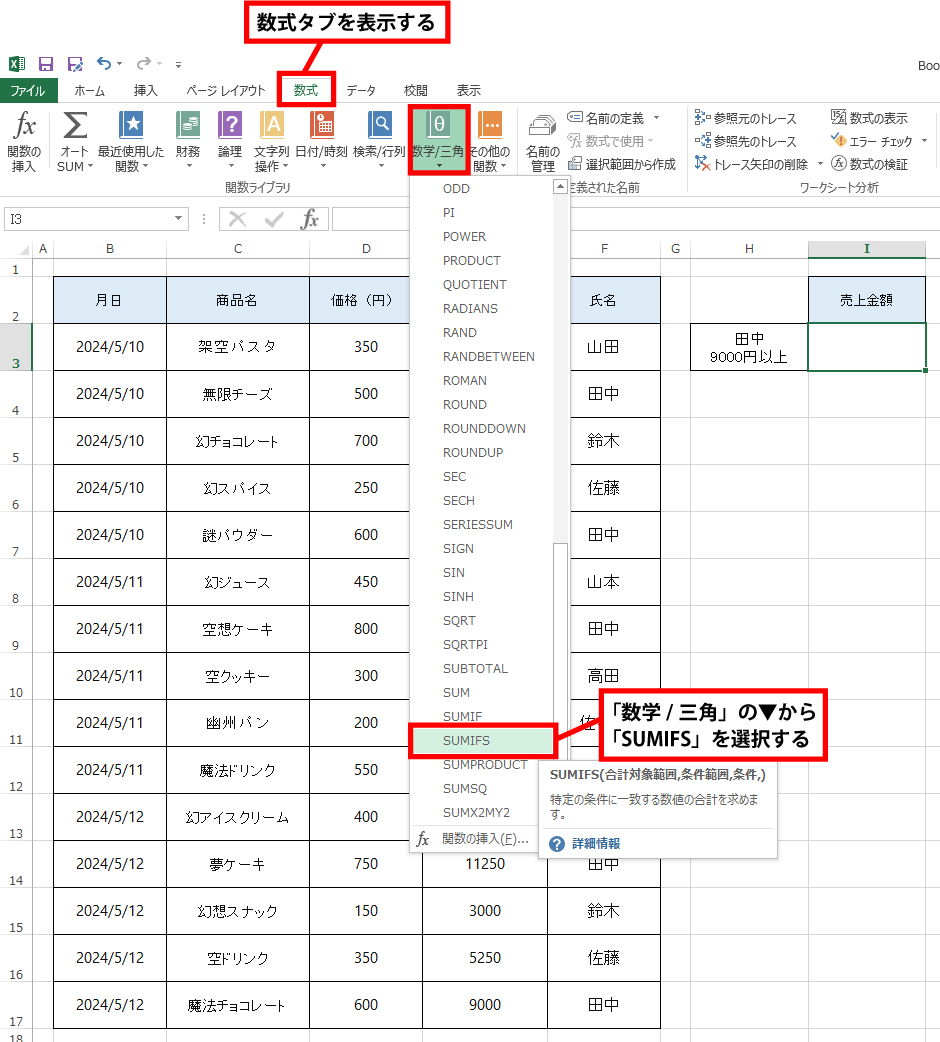Image resolution: width=940 pixels, height=1042 pixels.
Task: Click 参照元のトレース command
Action: click(x=745, y=118)
